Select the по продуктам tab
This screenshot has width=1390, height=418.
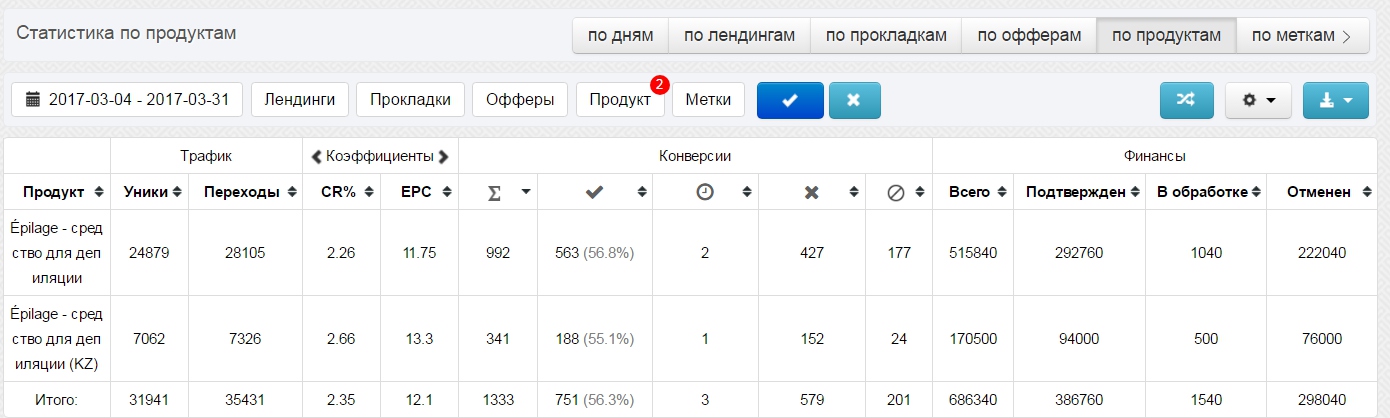pos(1166,36)
